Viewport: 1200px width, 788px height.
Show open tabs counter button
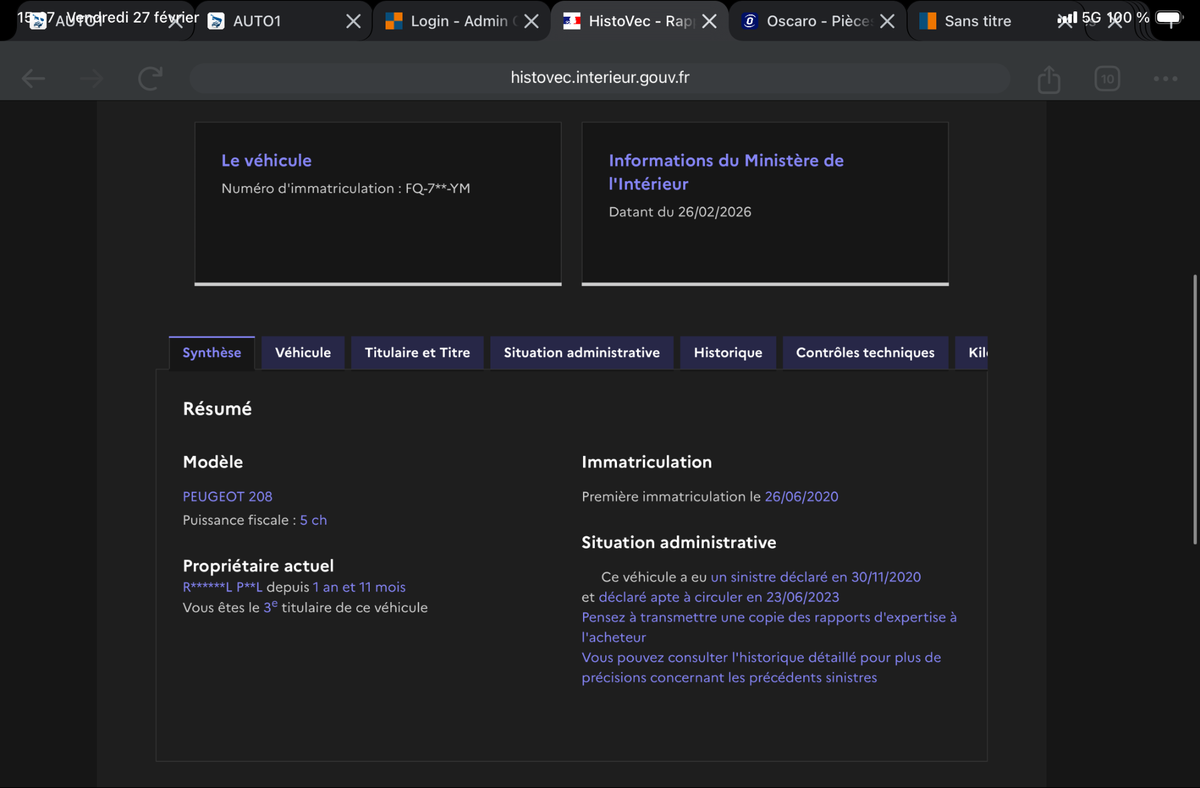[x=1107, y=79]
